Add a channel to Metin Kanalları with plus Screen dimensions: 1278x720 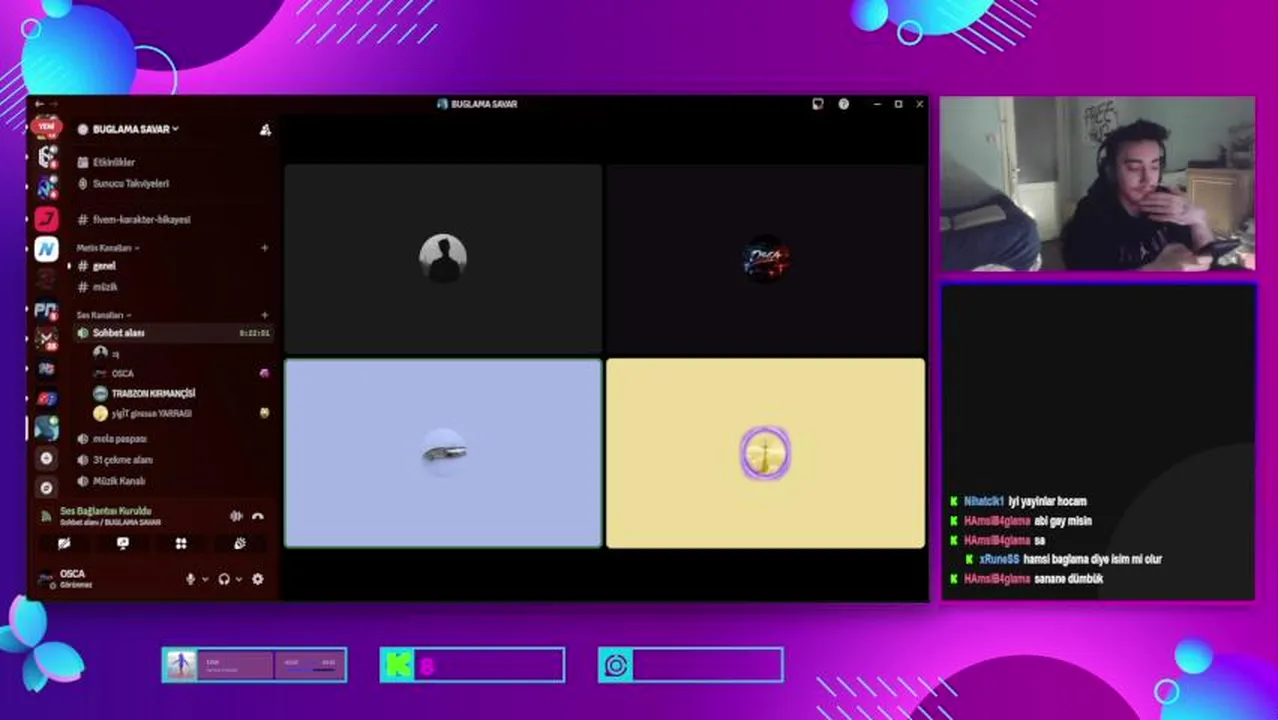tap(265, 247)
